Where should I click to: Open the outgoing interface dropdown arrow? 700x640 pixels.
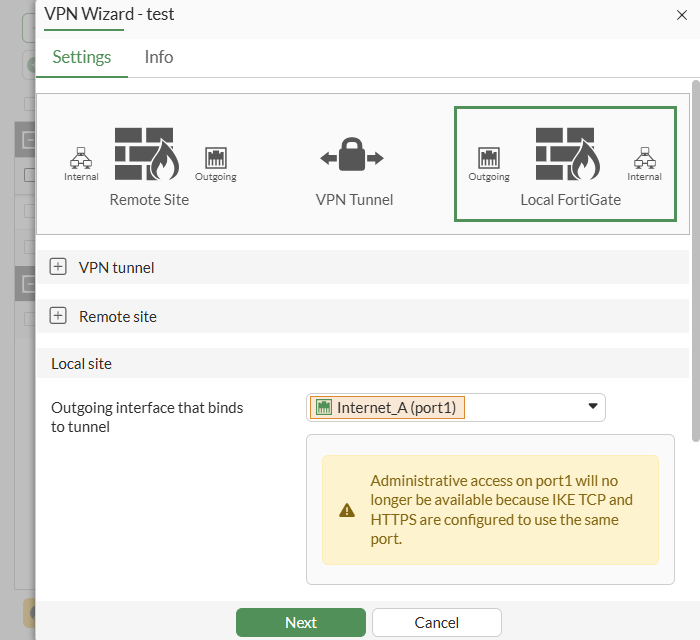tap(592, 406)
